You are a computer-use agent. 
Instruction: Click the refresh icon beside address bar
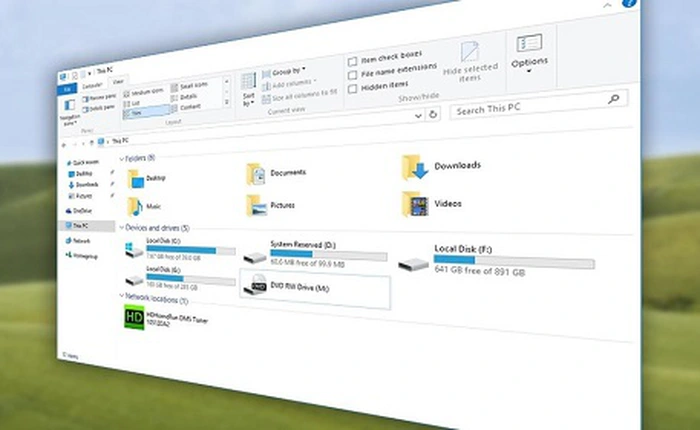433,114
